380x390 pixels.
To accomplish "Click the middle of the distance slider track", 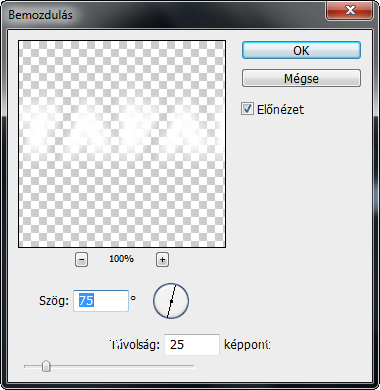I will [x=109, y=366].
